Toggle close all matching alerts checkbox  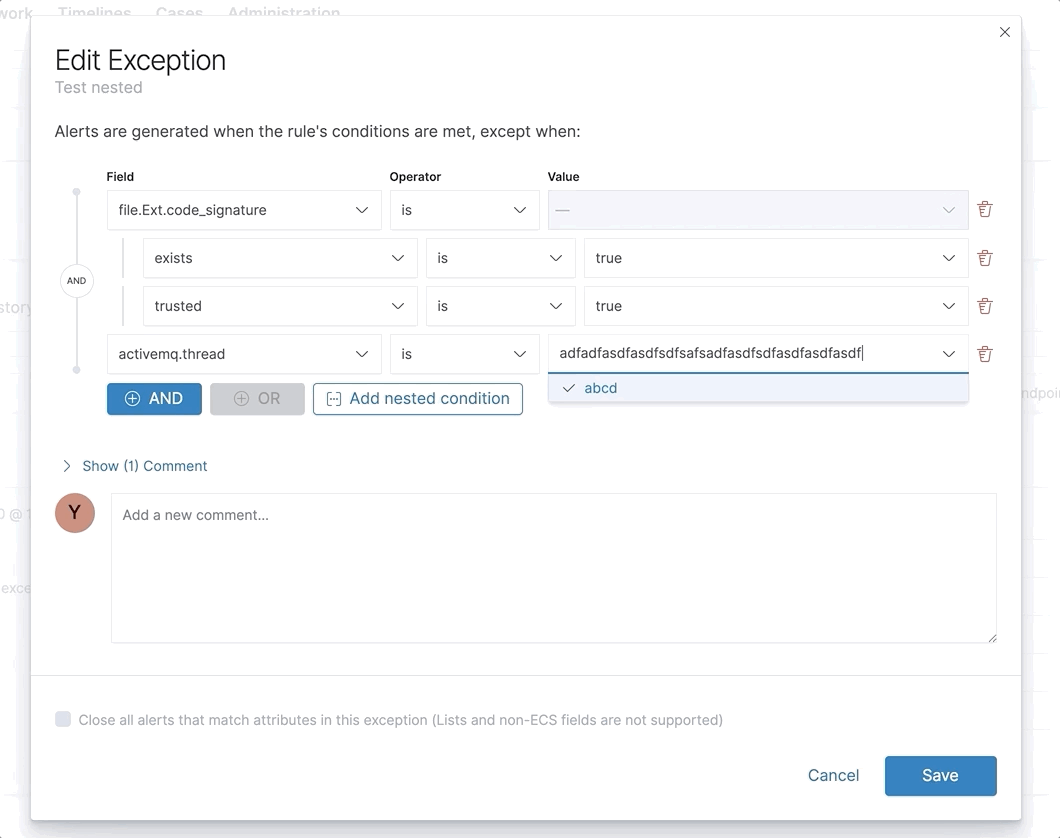(x=63, y=719)
